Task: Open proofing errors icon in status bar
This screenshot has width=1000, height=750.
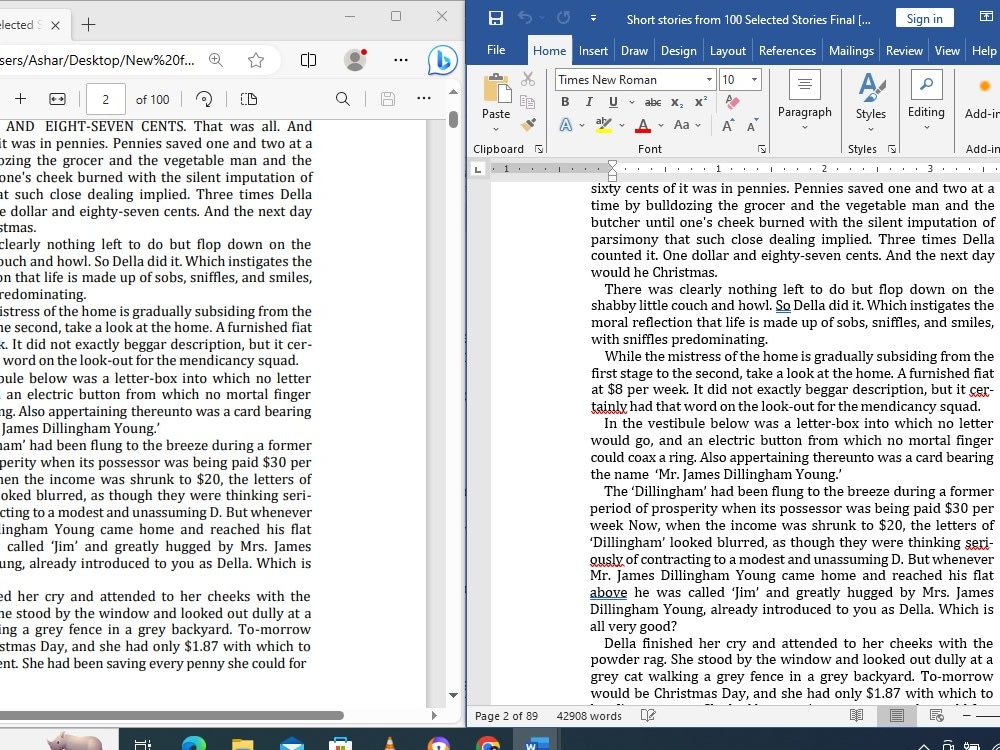Action: (x=648, y=716)
